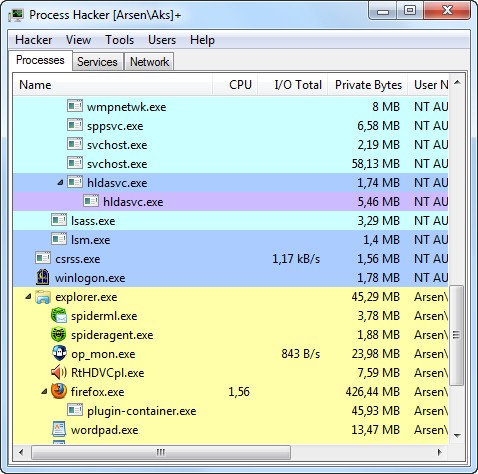Viewport: 478px width, 474px height.
Task: Sort by the User Name column header
Action: [428, 85]
